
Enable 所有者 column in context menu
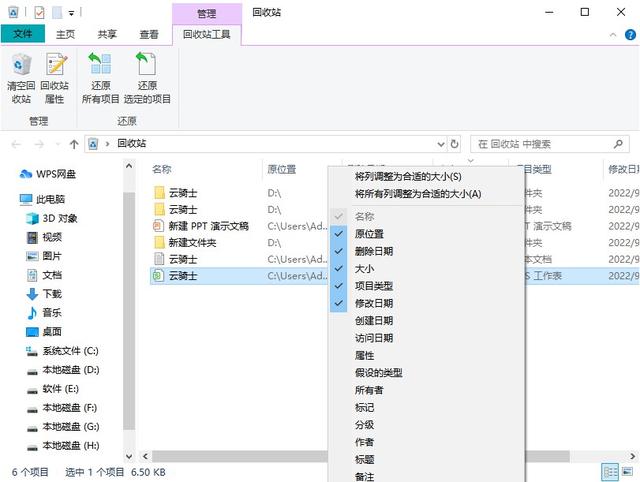click(x=427, y=390)
